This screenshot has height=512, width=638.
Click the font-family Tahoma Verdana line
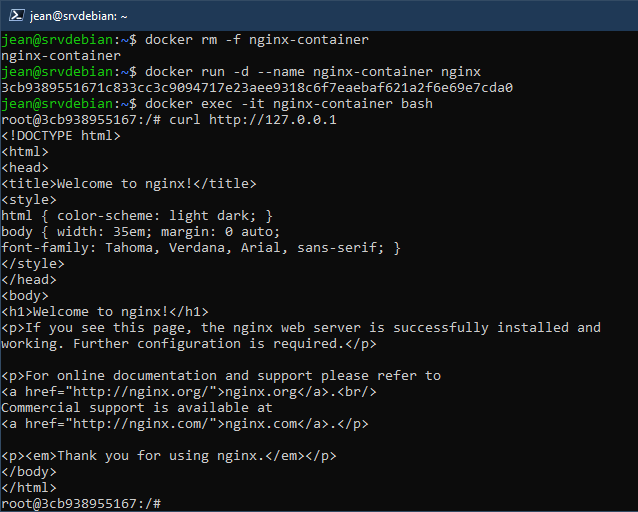(x=201, y=248)
